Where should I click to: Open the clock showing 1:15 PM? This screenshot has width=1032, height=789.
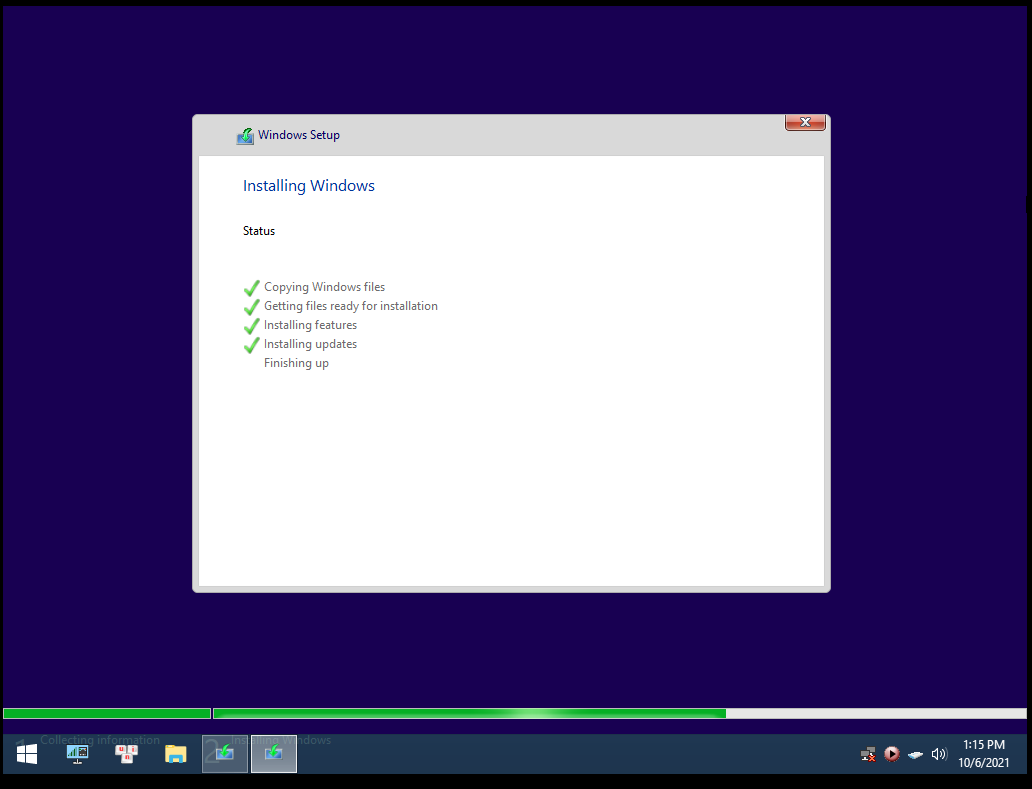(984, 753)
